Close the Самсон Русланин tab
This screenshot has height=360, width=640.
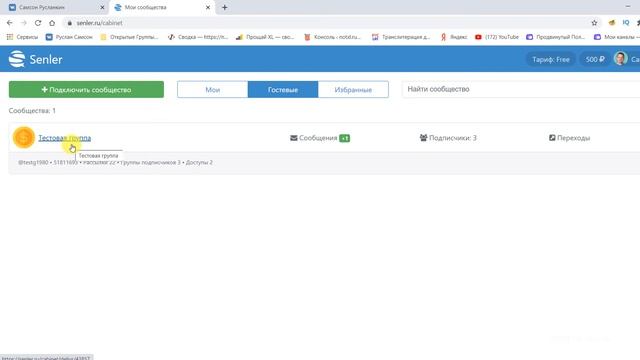click(102, 7)
